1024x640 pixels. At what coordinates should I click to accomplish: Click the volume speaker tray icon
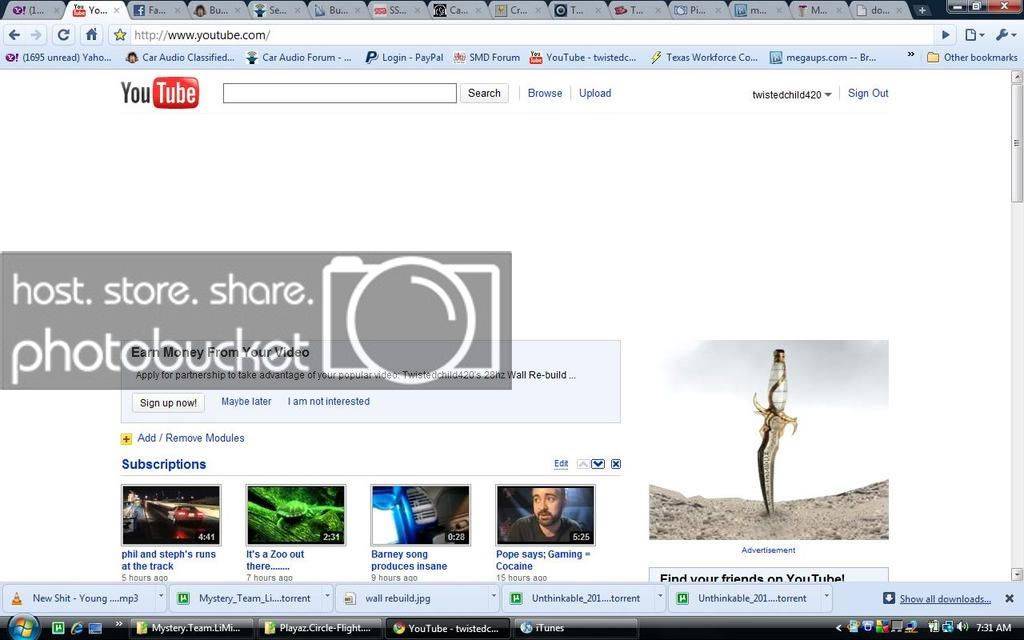pyautogui.click(x=961, y=628)
